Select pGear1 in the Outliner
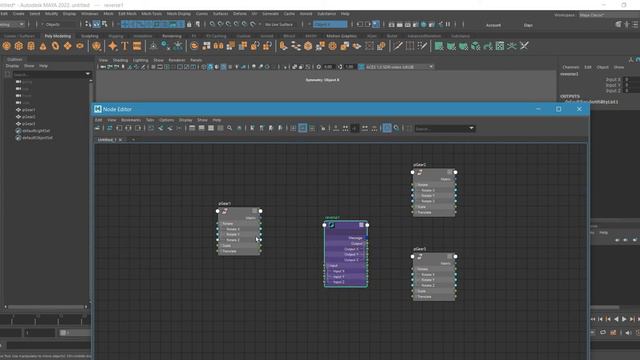The image size is (640, 360). pyautogui.click(x=28, y=110)
